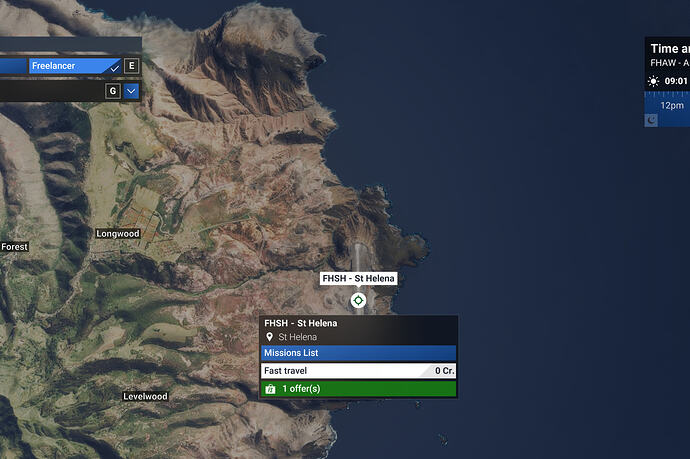Click the G key shortcut button
The image size is (690, 459).
tap(113, 91)
